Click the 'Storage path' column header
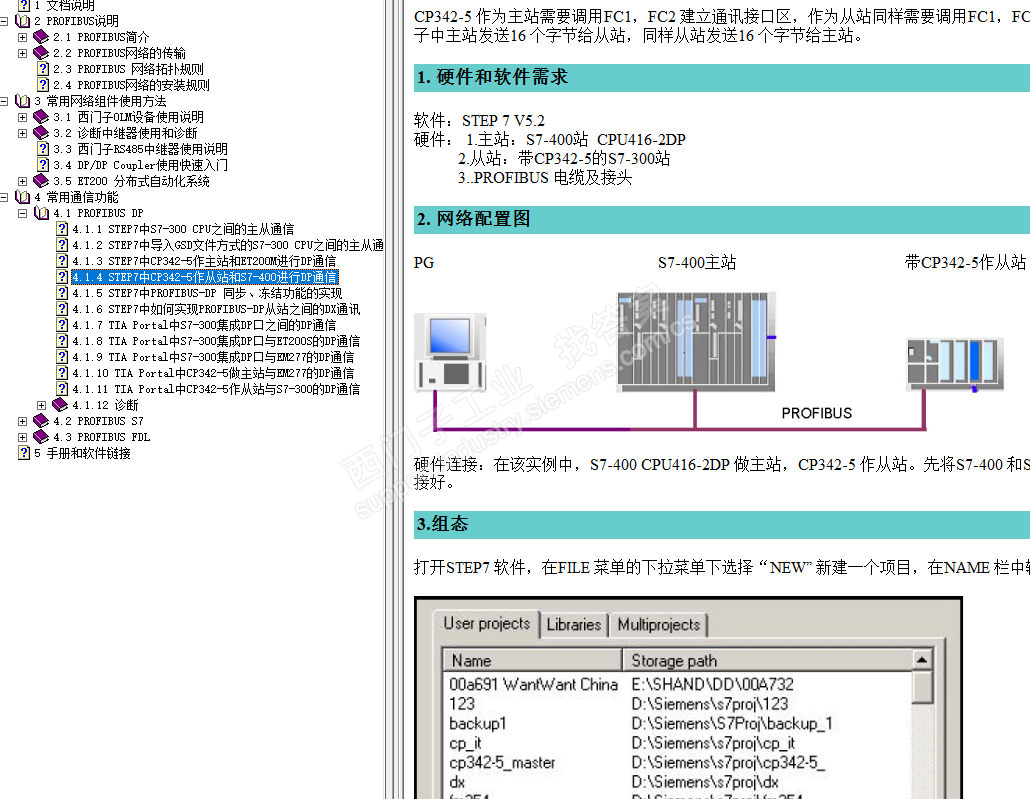This screenshot has height=799, width=1030. pos(767,660)
